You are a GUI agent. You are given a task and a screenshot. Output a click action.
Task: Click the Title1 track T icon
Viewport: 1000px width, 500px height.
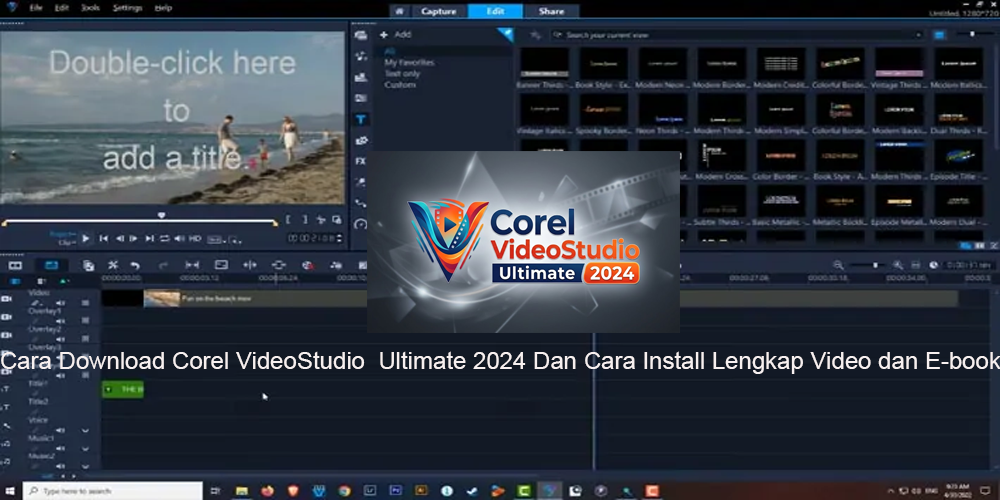[6, 388]
